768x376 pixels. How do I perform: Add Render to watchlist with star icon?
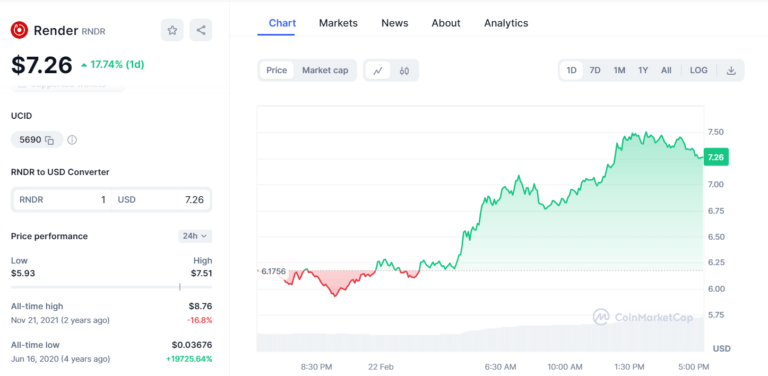[172, 30]
